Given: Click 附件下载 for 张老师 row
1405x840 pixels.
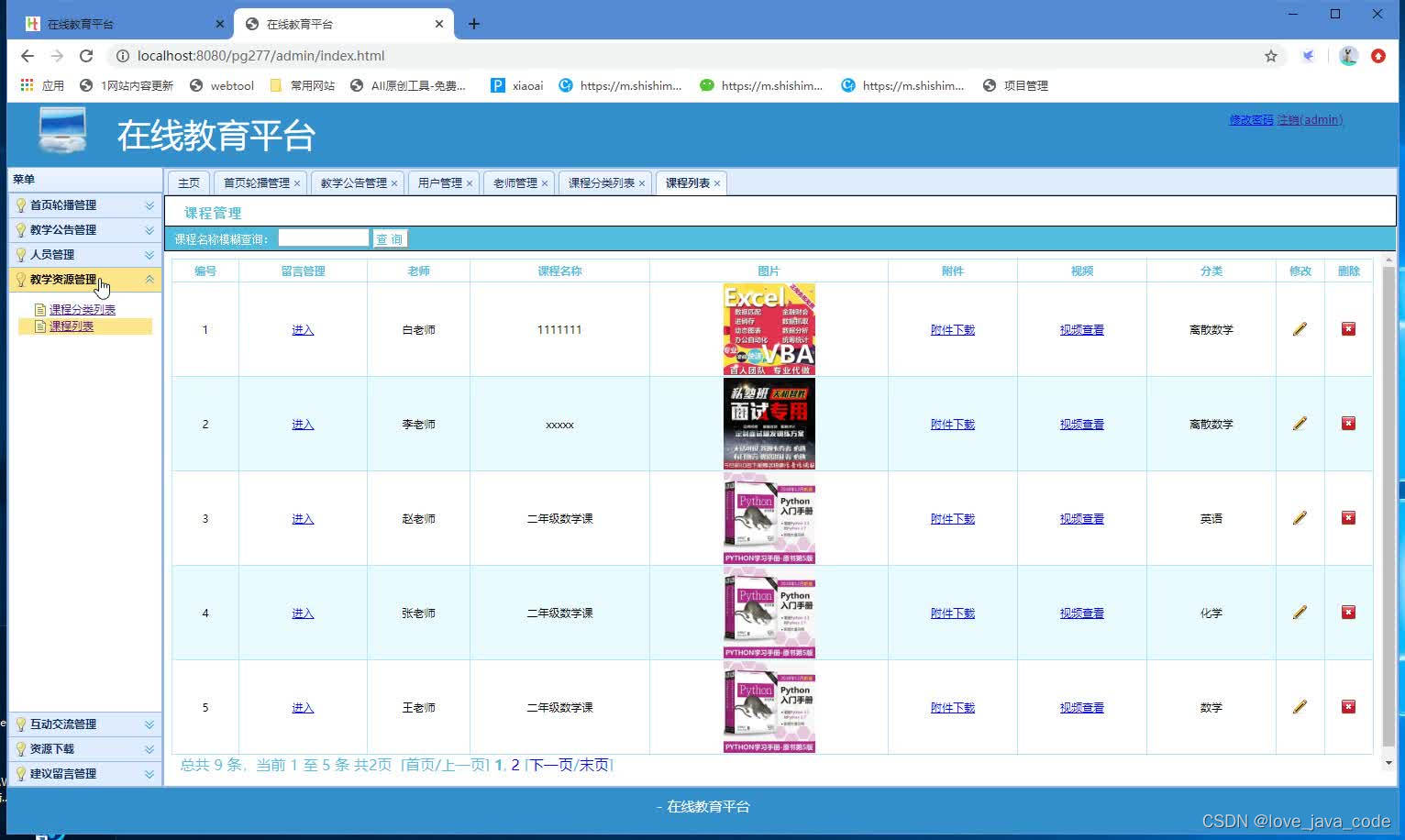Looking at the screenshot, I should tap(953, 613).
